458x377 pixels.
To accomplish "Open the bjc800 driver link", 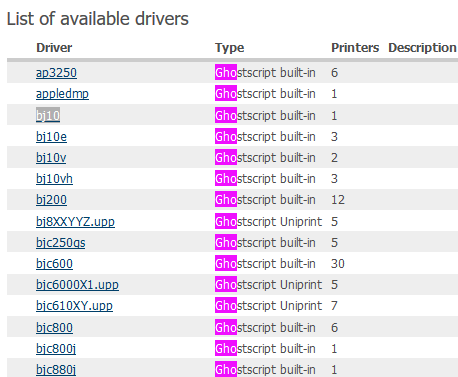I will pyautogui.click(x=54, y=328).
